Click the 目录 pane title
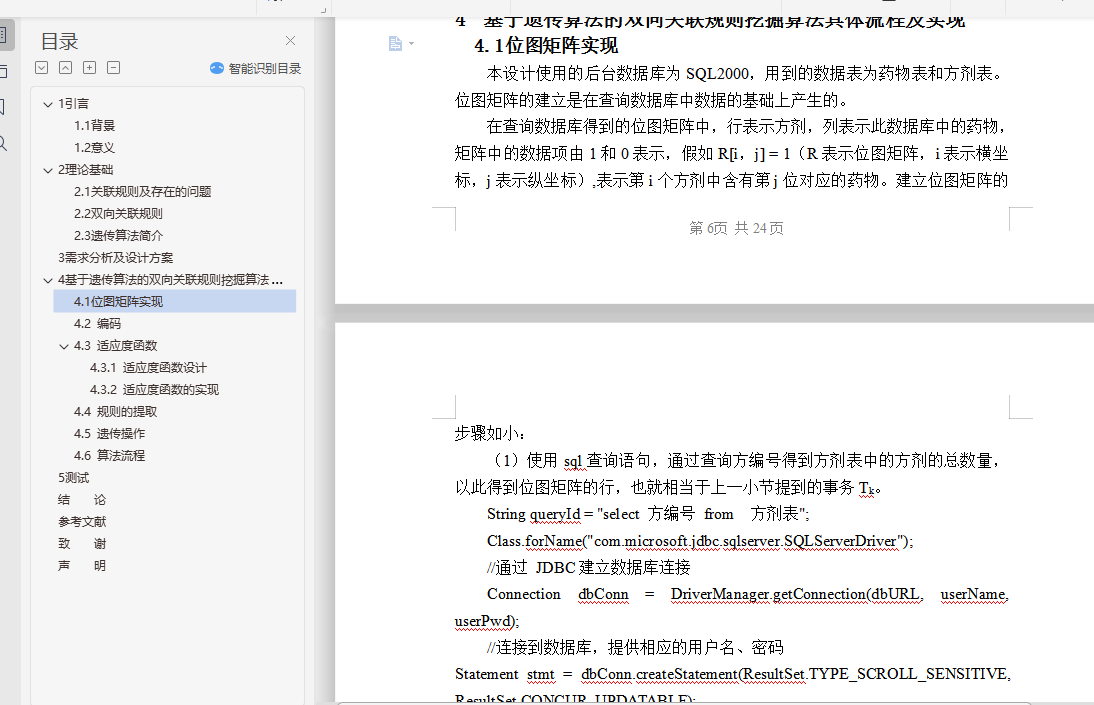This screenshot has height=705, width=1094. 59,41
